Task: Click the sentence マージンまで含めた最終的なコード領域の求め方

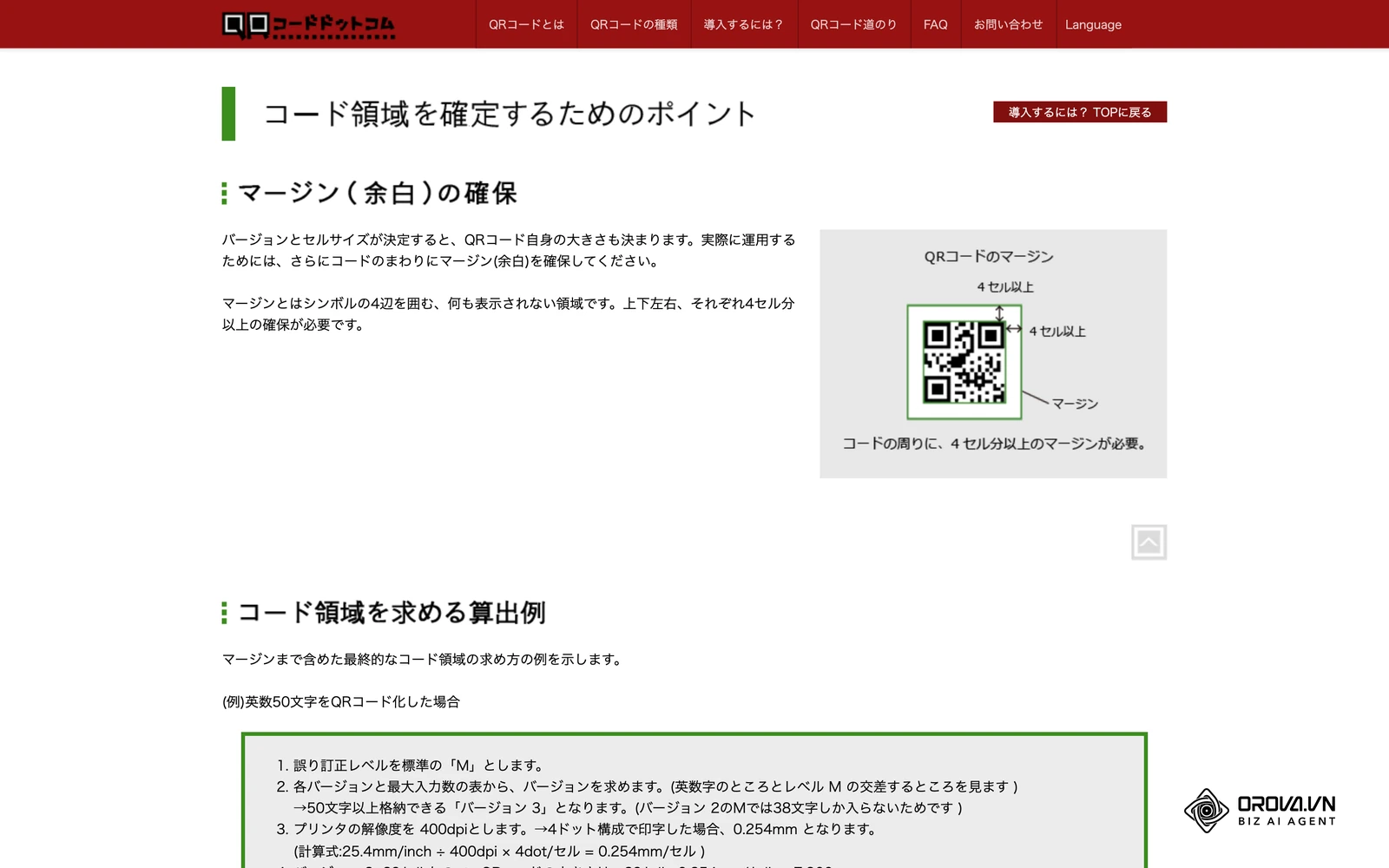Action: coord(424,660)
